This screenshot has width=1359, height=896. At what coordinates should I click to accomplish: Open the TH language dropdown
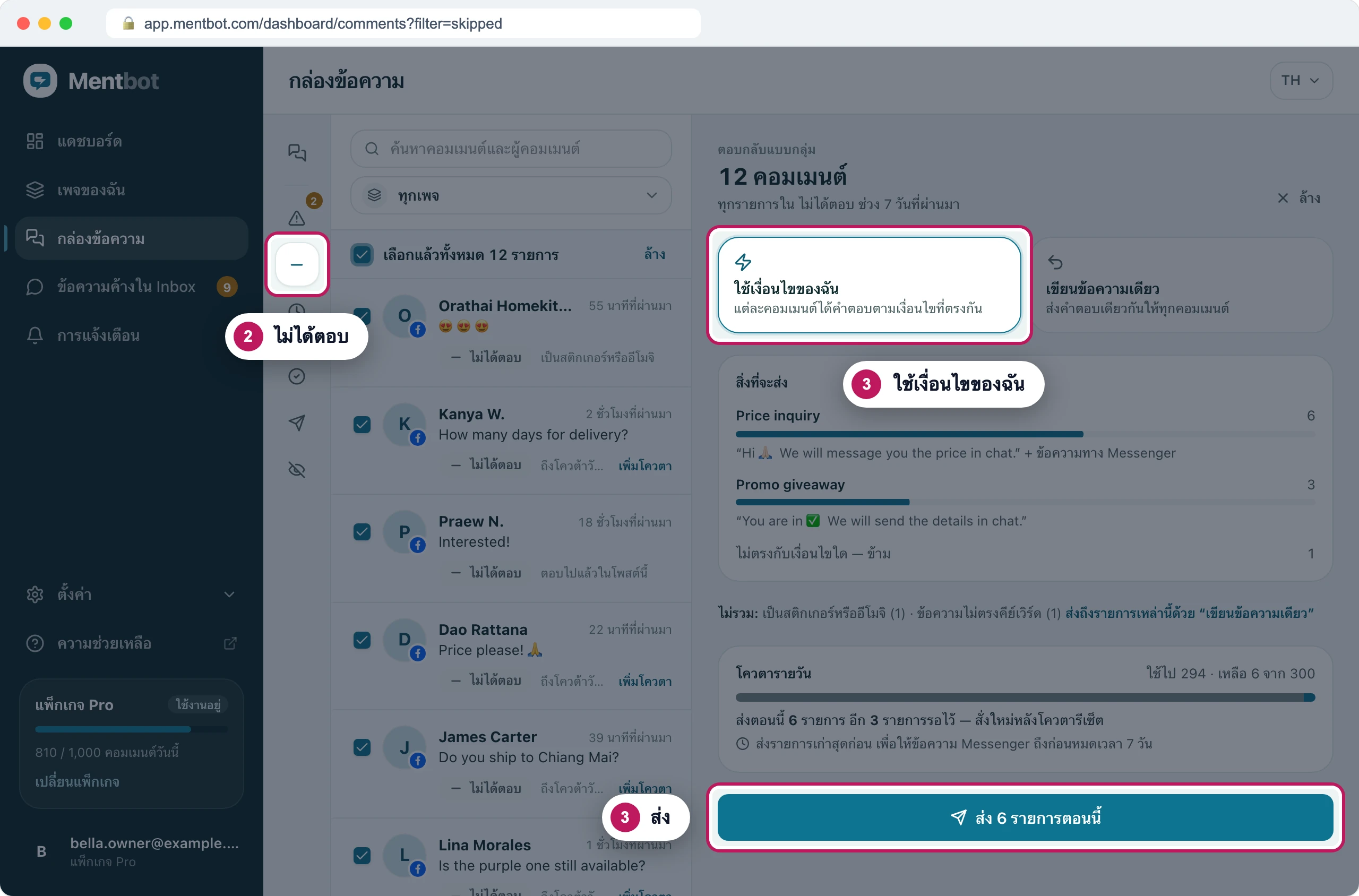click(x=1301, y=81)
